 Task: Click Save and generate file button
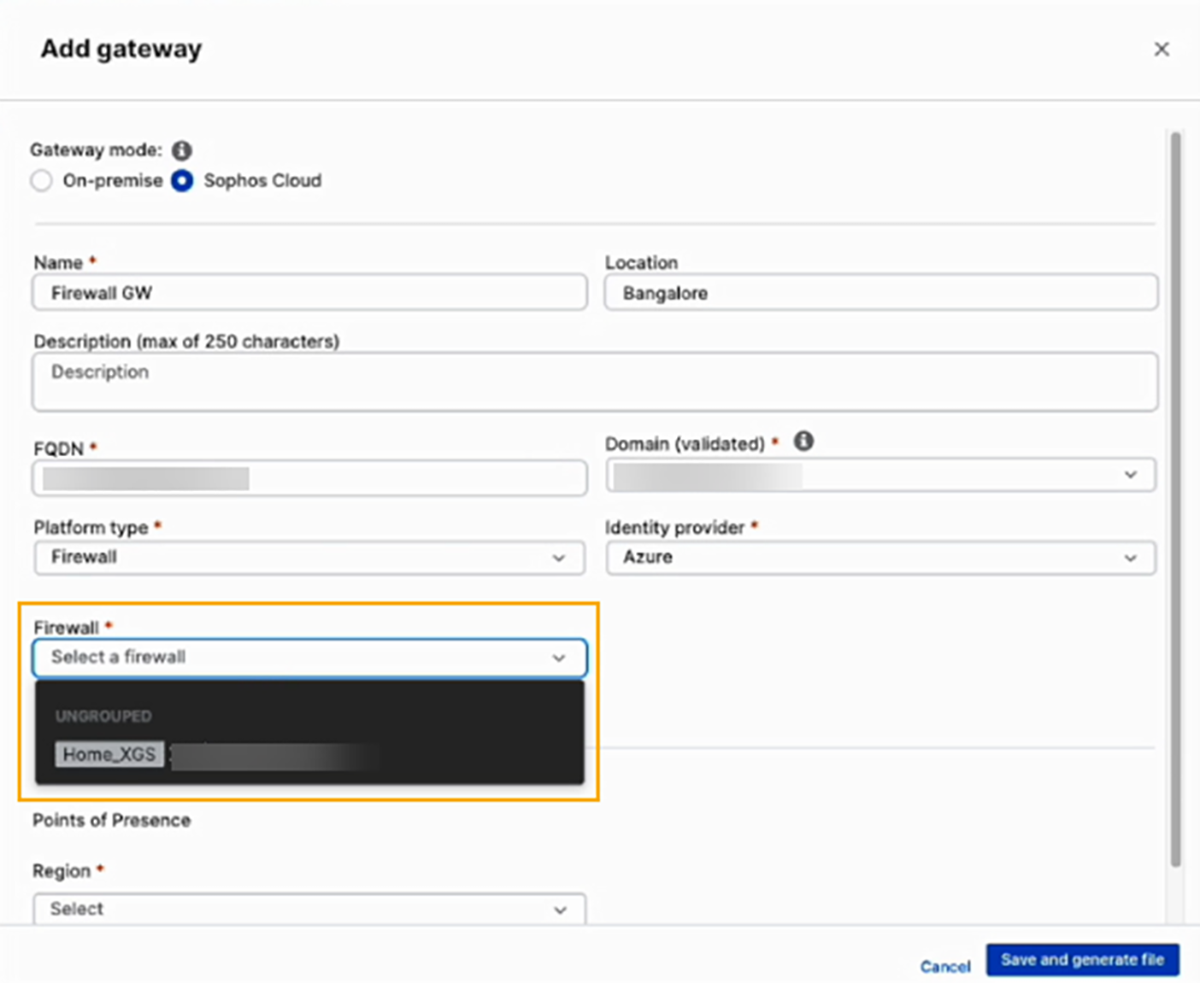[1082, 960]
